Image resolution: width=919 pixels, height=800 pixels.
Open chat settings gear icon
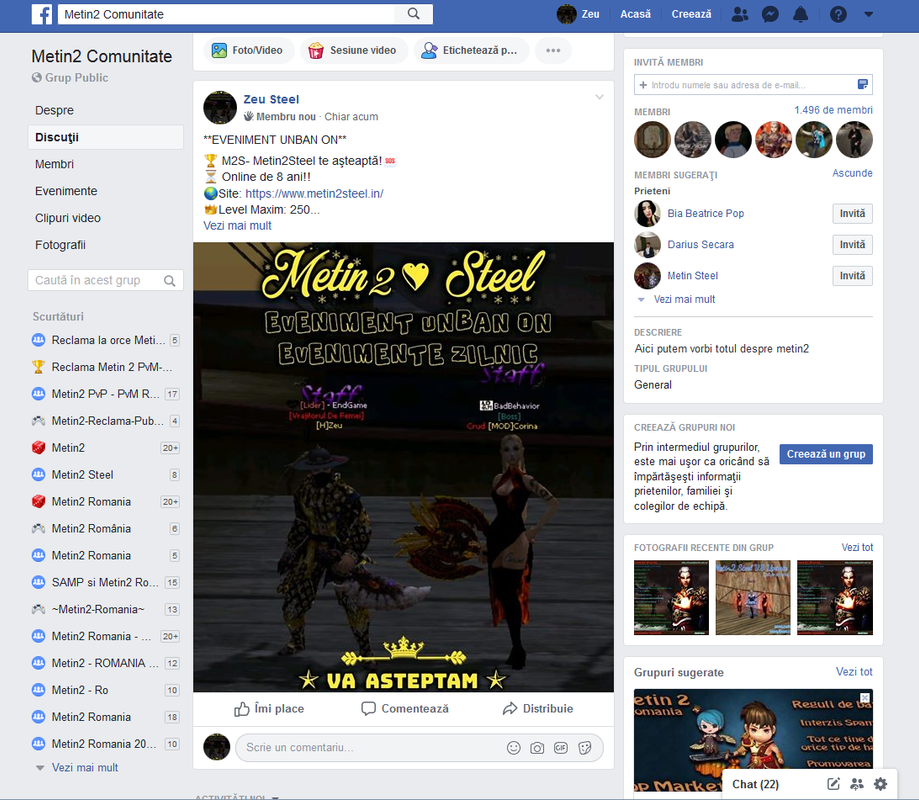click(x=880, y=784)
